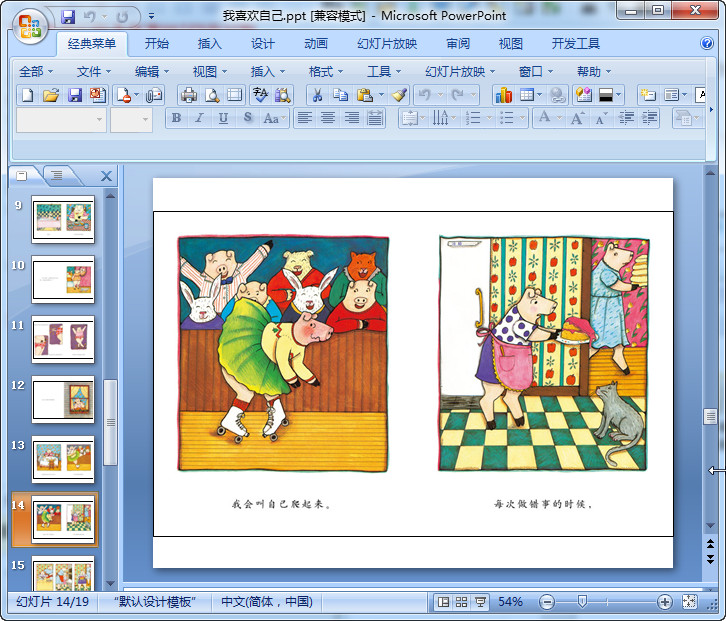Viewport: 726px width, 621px height.
Task: Open the 编辑 menu
Action: pos(152,72)
